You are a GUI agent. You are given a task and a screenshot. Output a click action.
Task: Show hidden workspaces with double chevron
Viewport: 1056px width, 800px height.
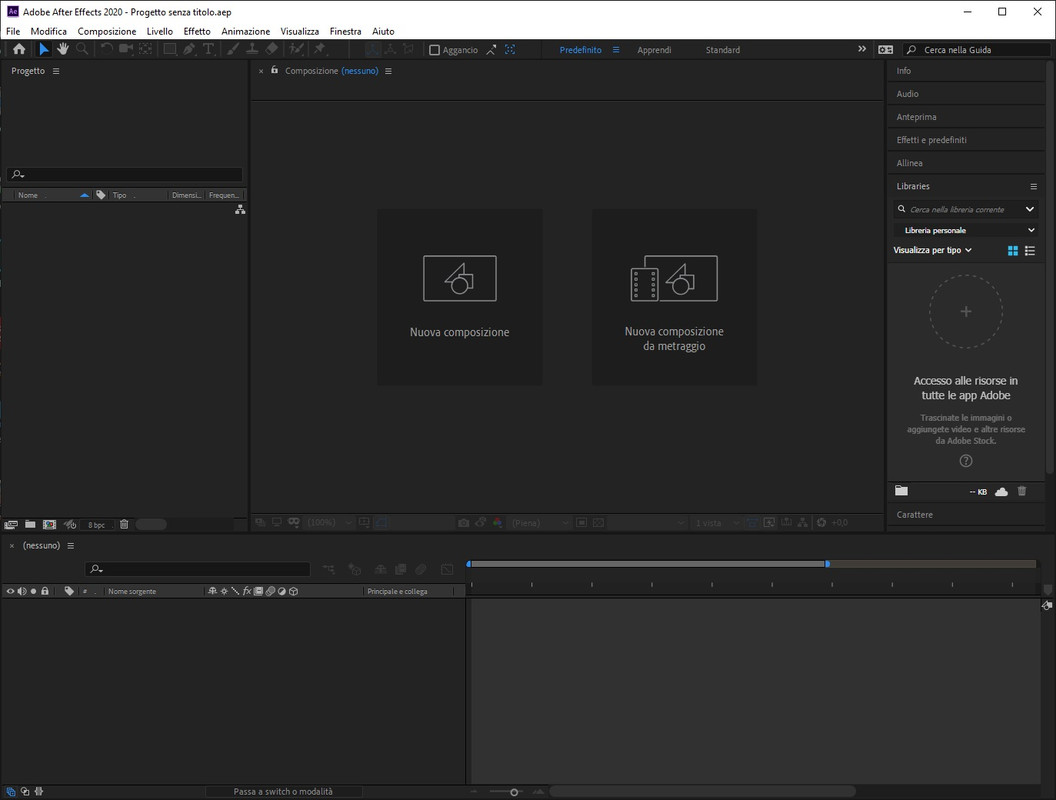pos(862,49)
